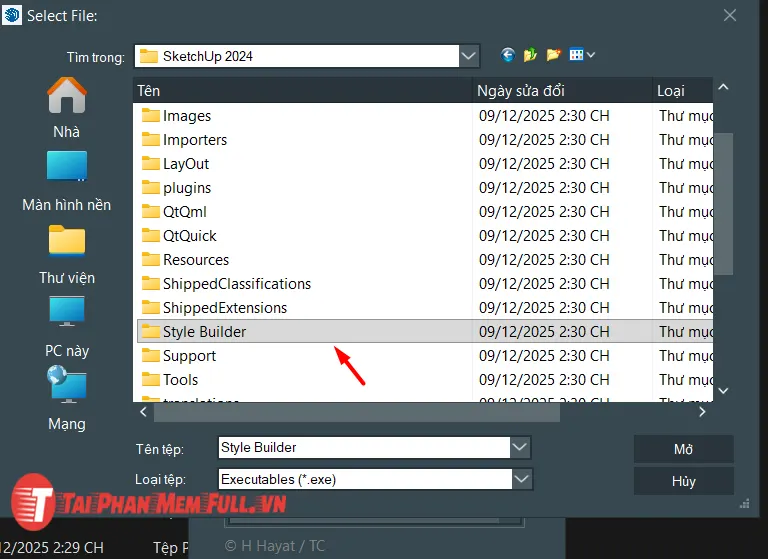Click the vertical scrollbar thumb

pos(723,203)
